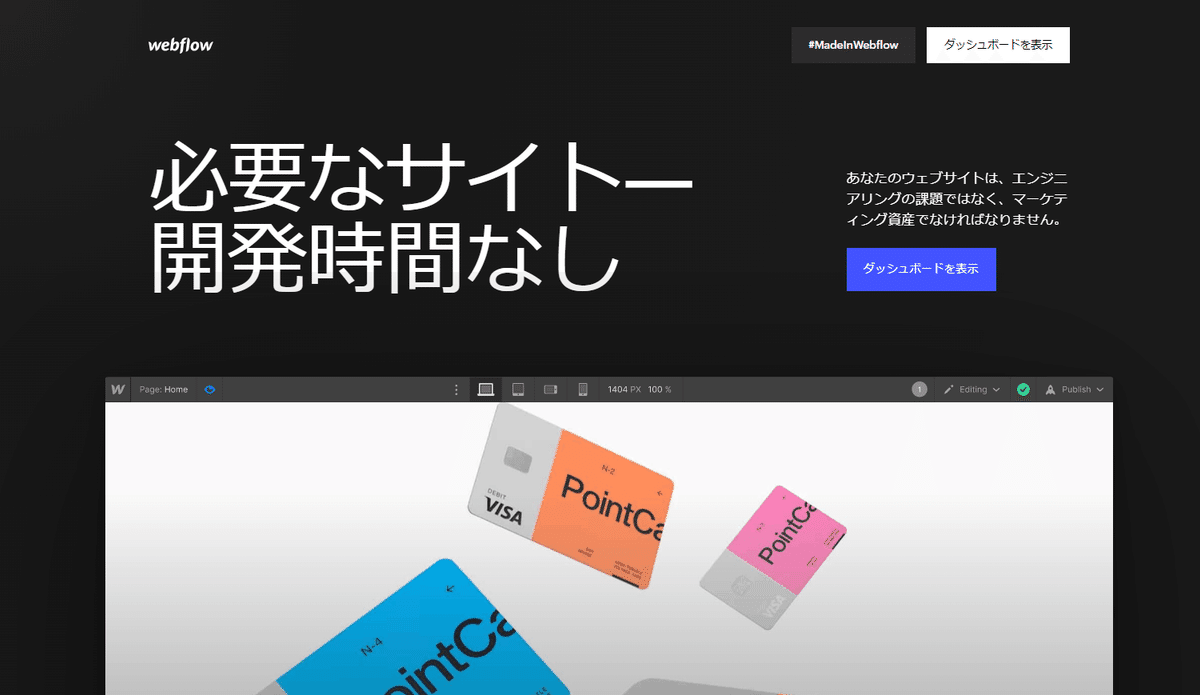Click the Webflow W logo in the designer bar
Image resolution: width=1200 pixels, height=695 pixels.
click(x=117, y=389)
